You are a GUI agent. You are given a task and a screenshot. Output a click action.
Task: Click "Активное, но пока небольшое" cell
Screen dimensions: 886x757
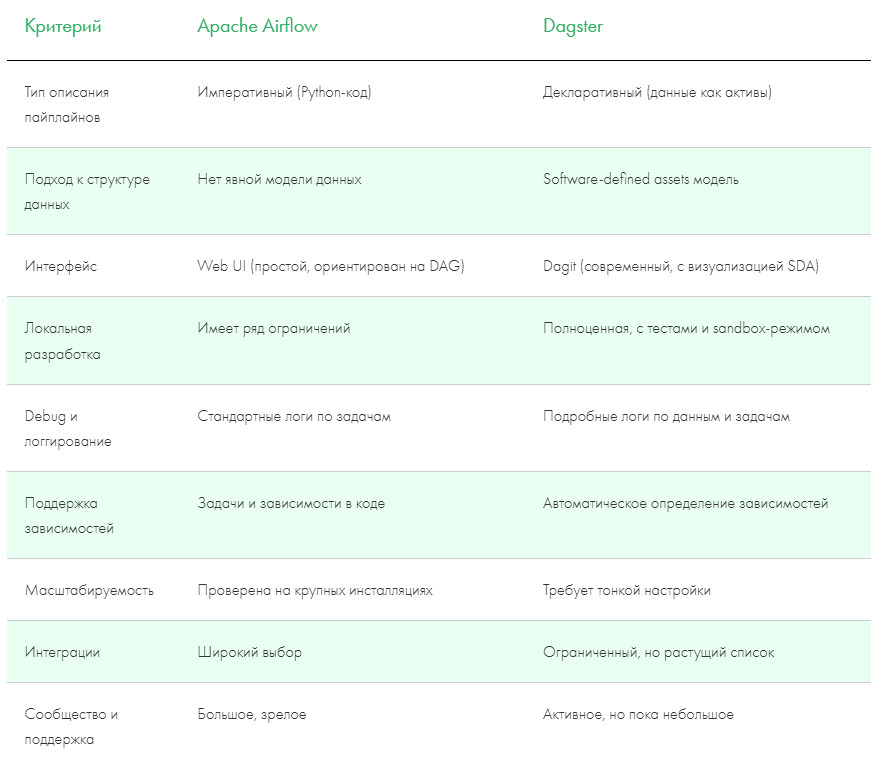point(638,714)
